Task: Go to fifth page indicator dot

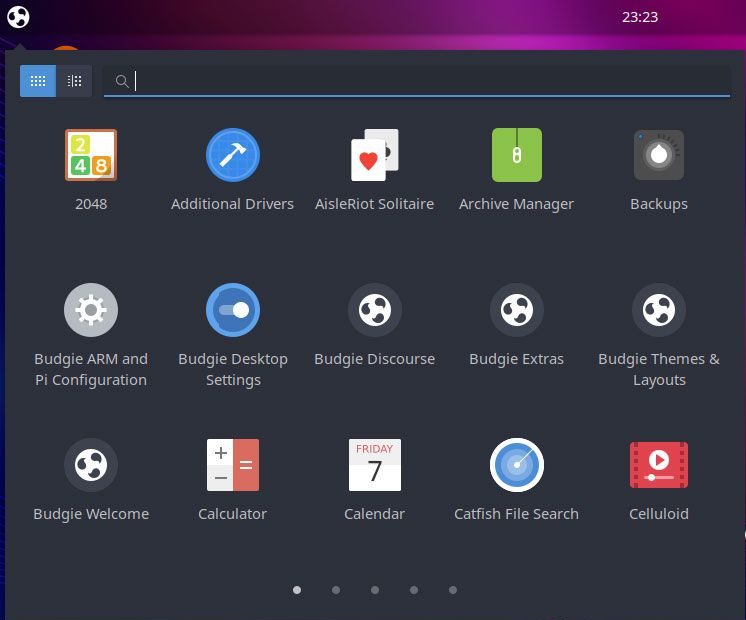Action: tap(453, 590)
